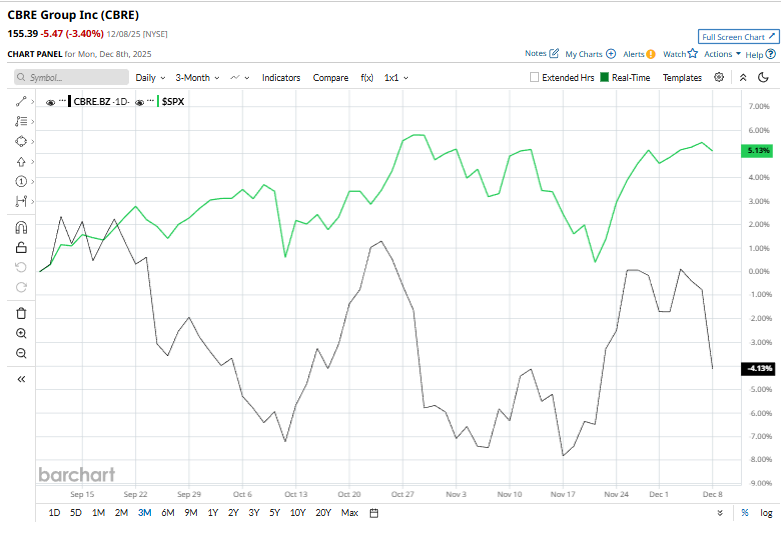
Task: Switch to dark mode moon icon
Action: coord(763,77)
